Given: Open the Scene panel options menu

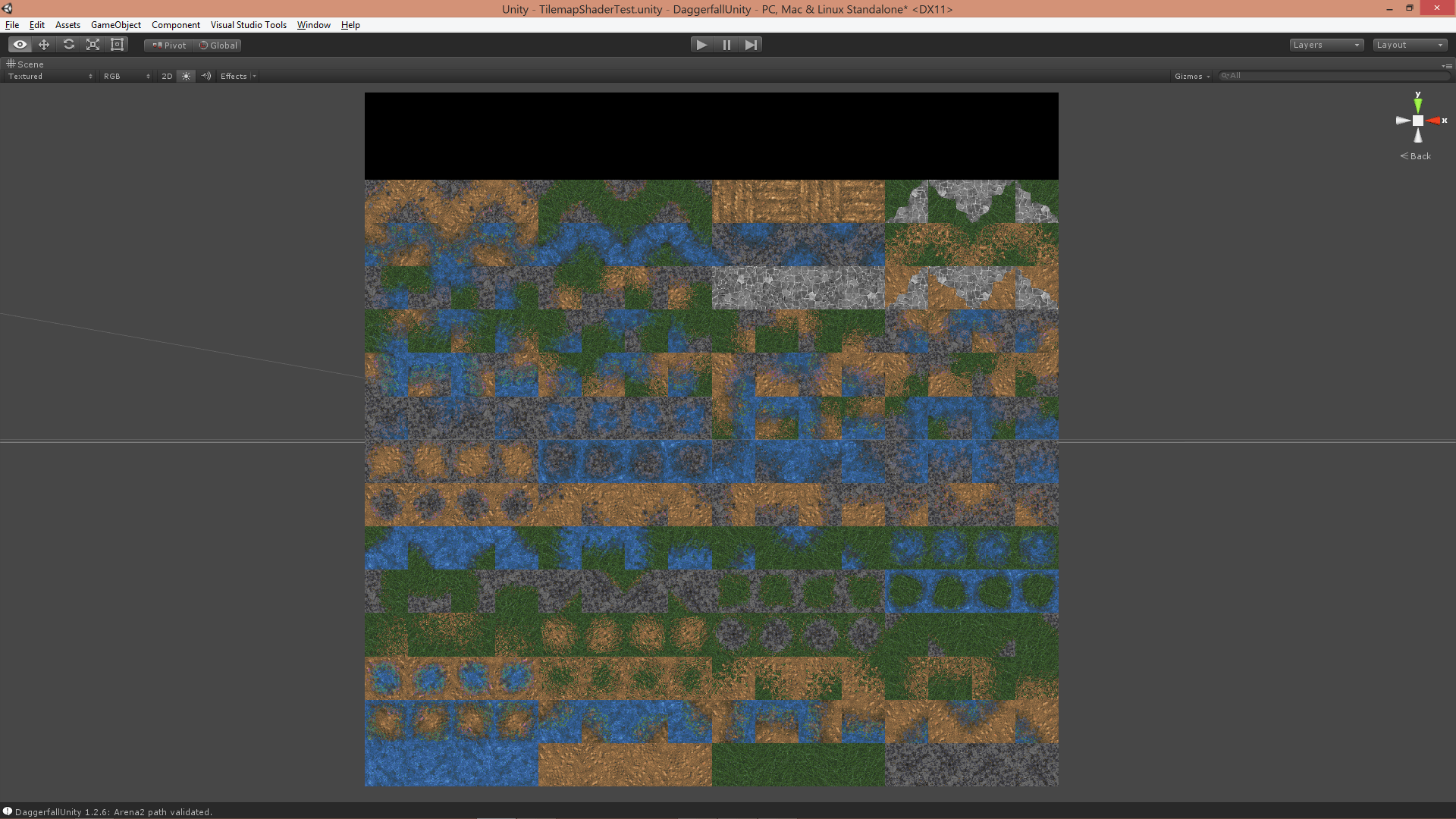Looking at the screenshot, I should (1447, 65).
